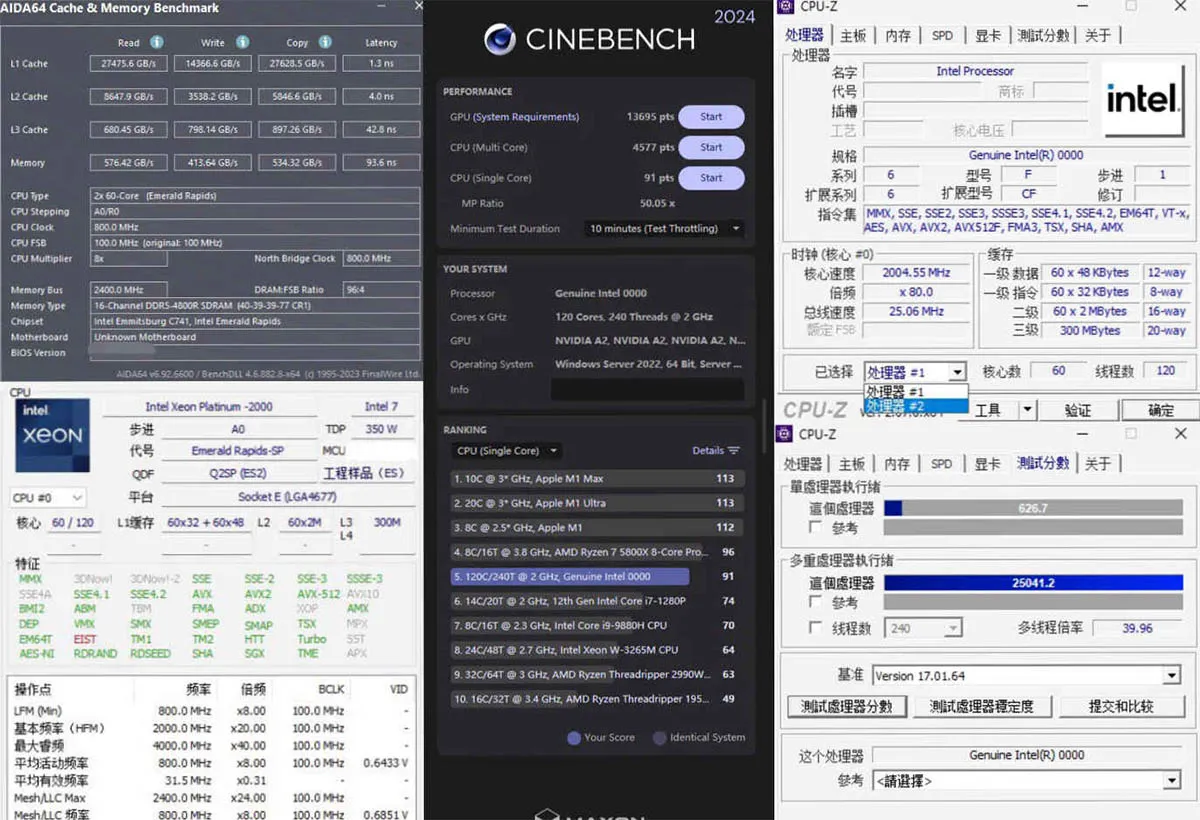The height and width of the screenshot is (820, 1200).
Task: Open the CPU (Single Core) ranking dropdown
Action: (x=507, y=451)
